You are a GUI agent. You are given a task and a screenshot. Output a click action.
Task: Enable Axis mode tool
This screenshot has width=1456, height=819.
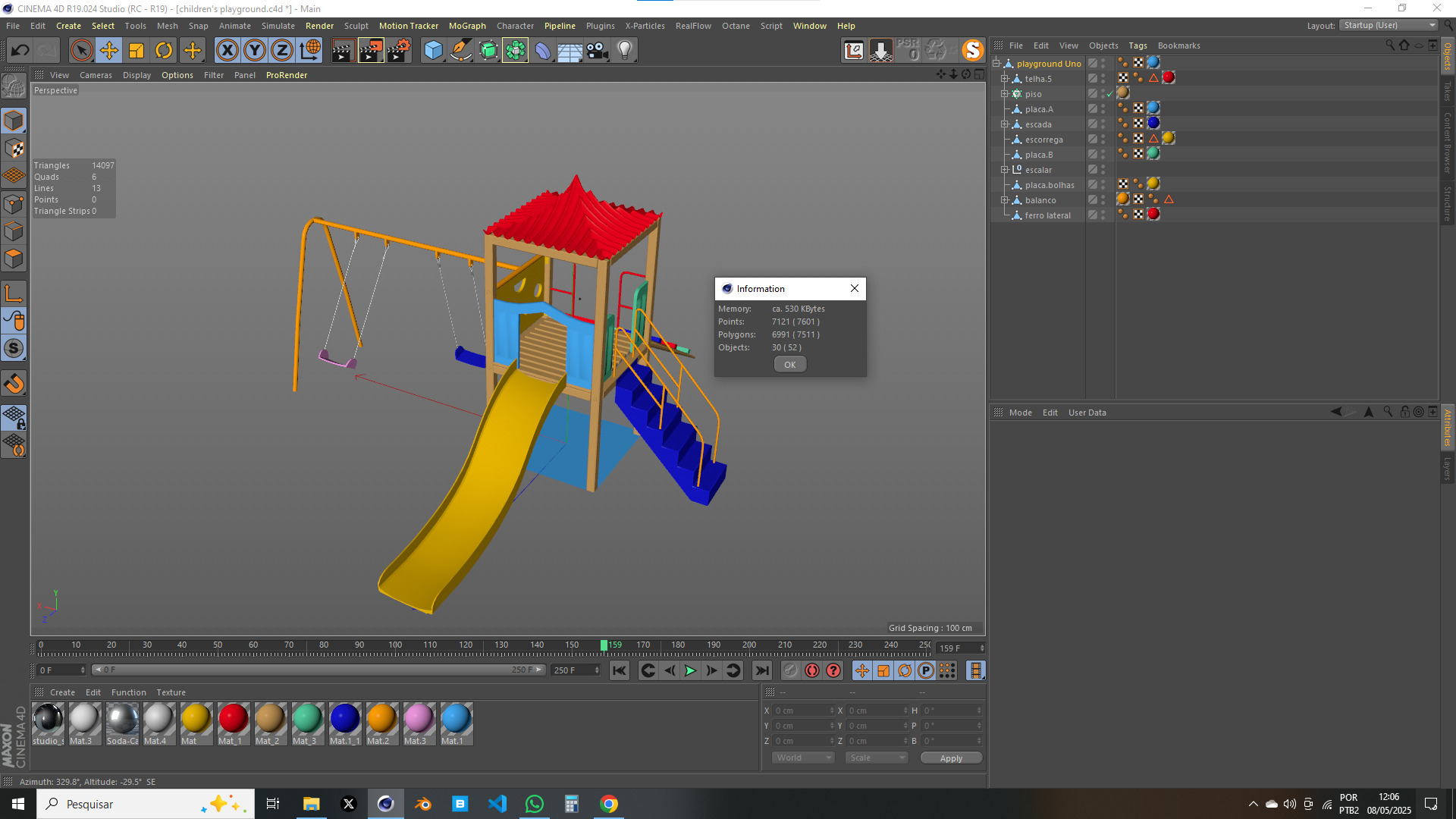(x=14, y=293)
